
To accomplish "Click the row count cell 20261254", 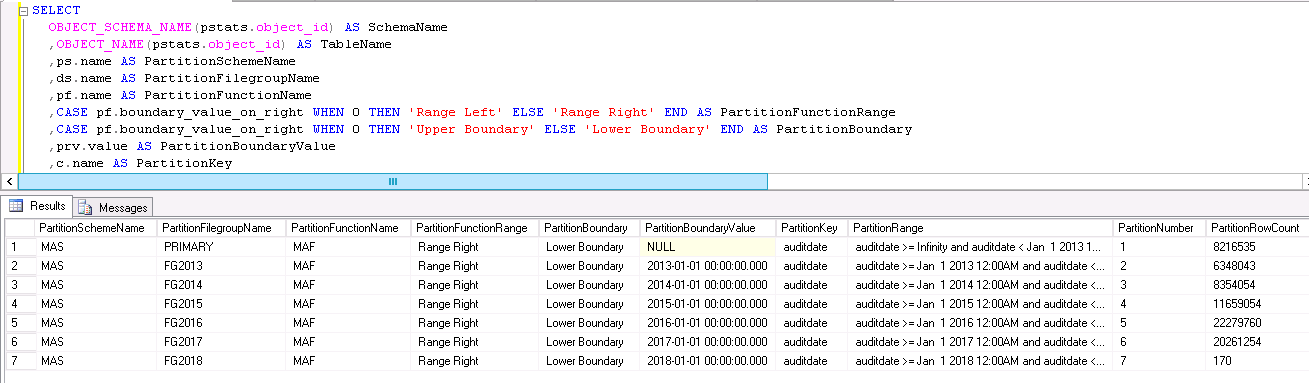I will [x=1256, y=342].
